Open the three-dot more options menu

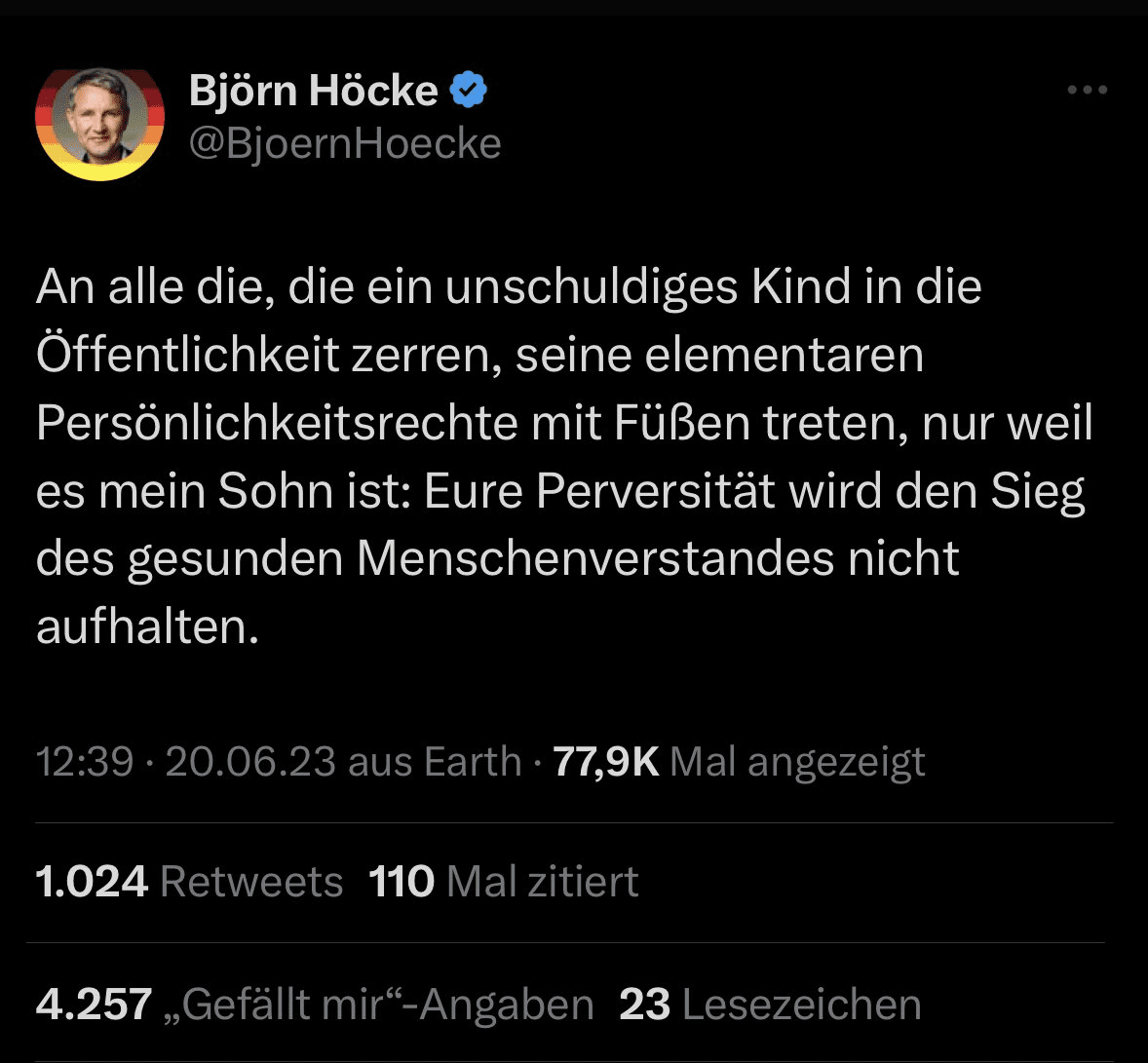click(x=1087, y=91)
